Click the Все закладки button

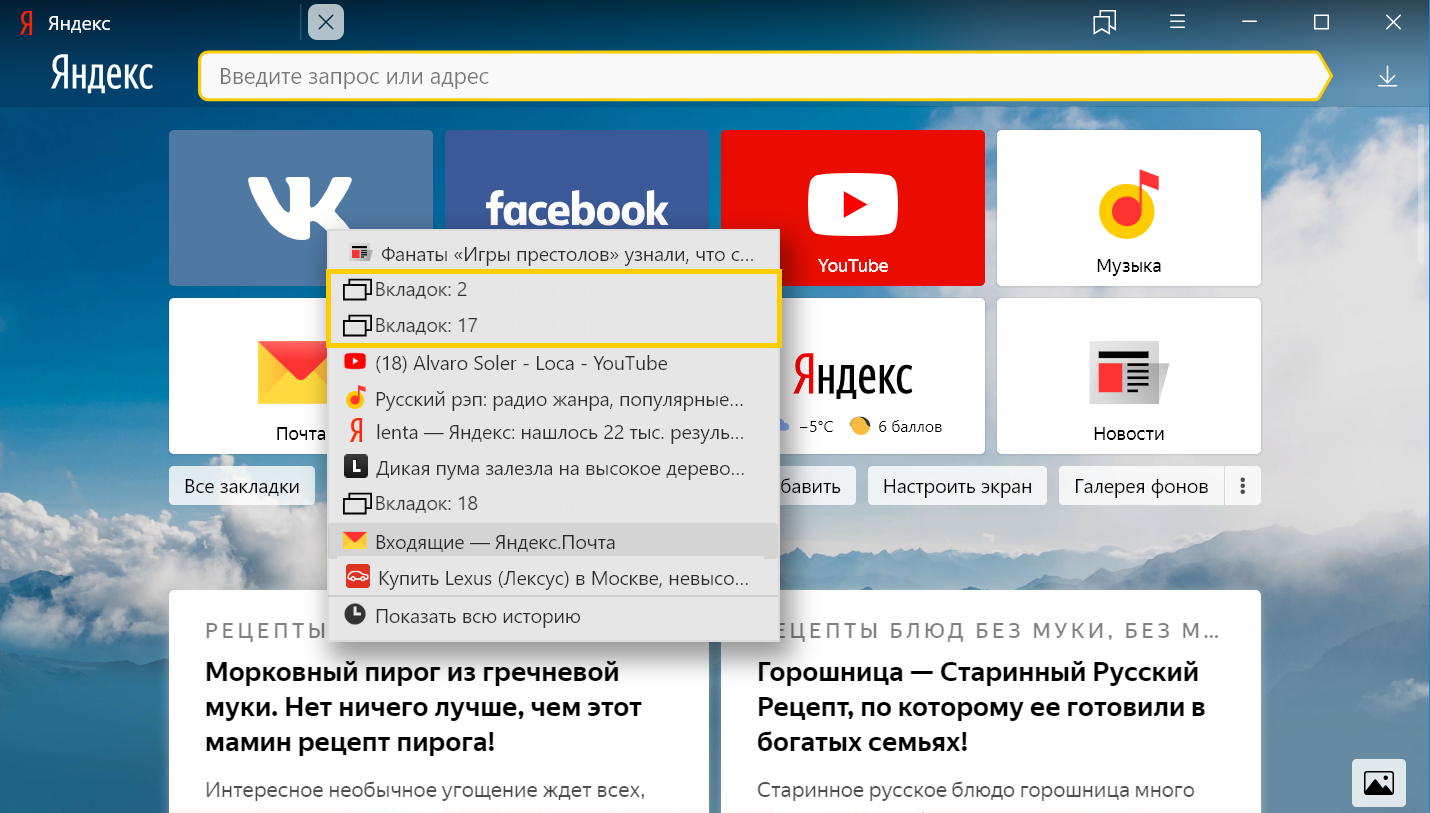click(x=242, y=486)
